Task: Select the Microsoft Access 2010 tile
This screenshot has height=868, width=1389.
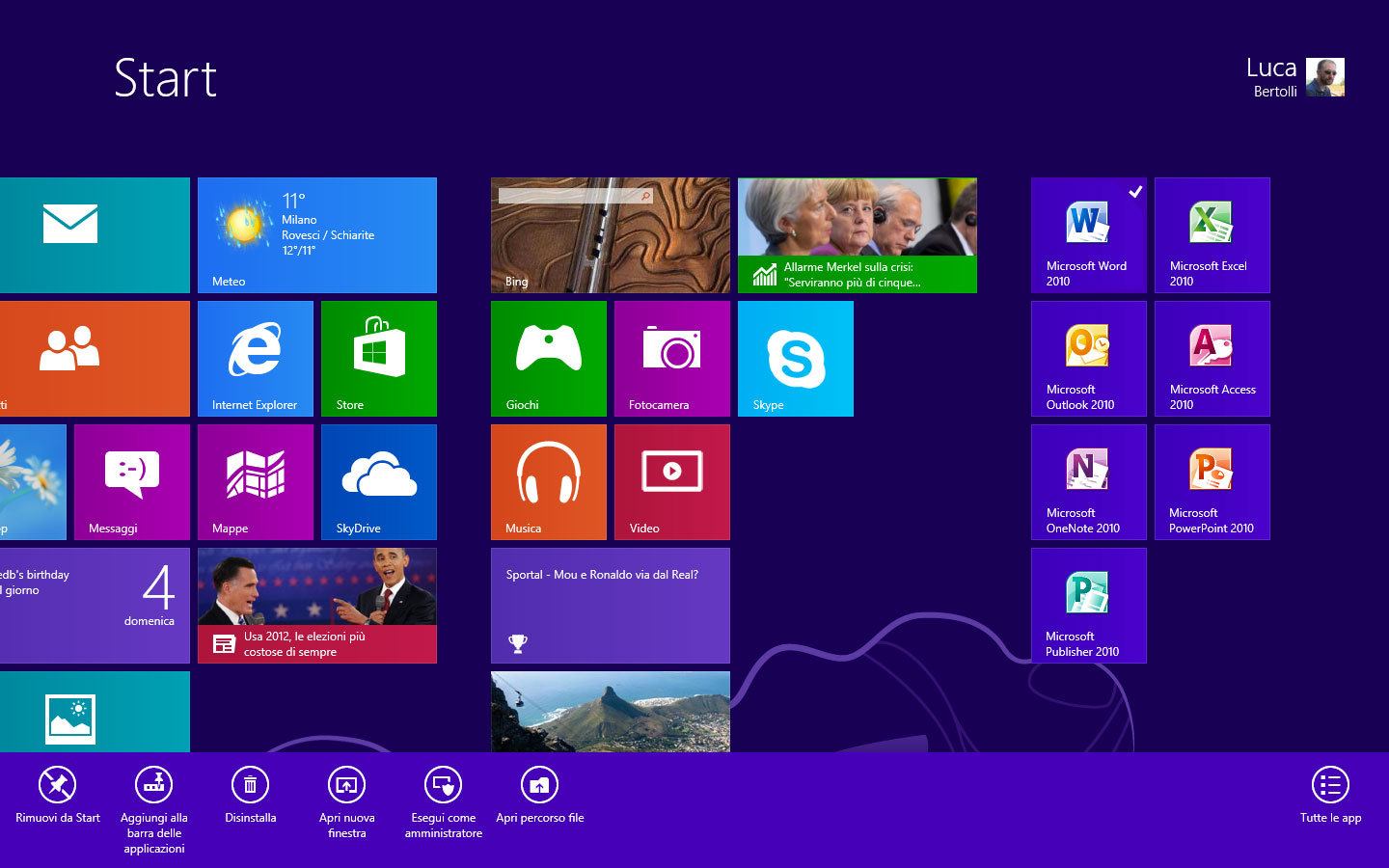Action: pyautogui.click(x=1212, y=359)
